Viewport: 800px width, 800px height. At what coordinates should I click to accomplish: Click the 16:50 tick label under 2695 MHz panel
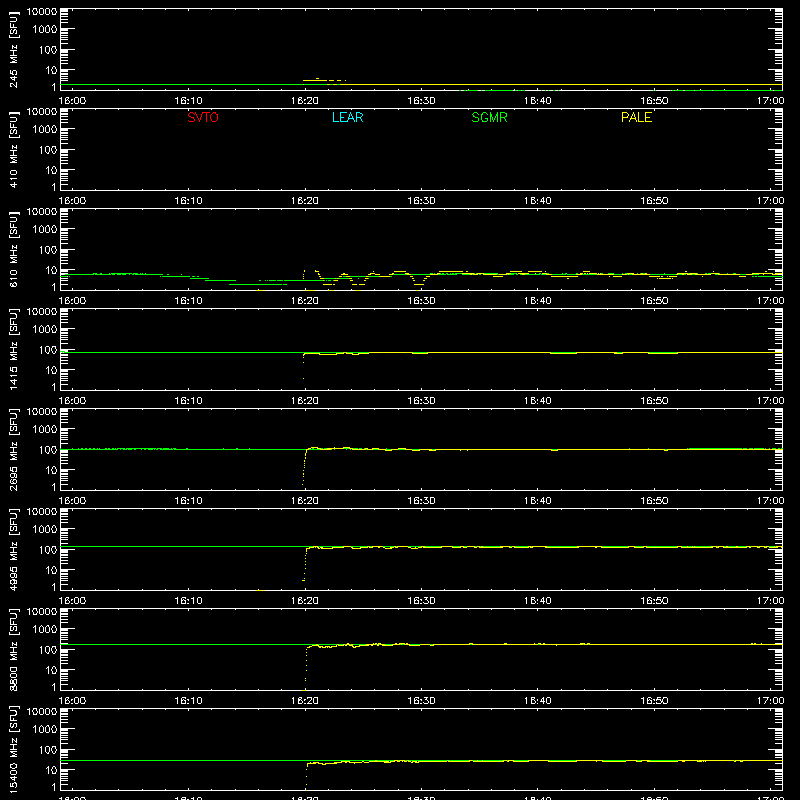click(654, 501)
